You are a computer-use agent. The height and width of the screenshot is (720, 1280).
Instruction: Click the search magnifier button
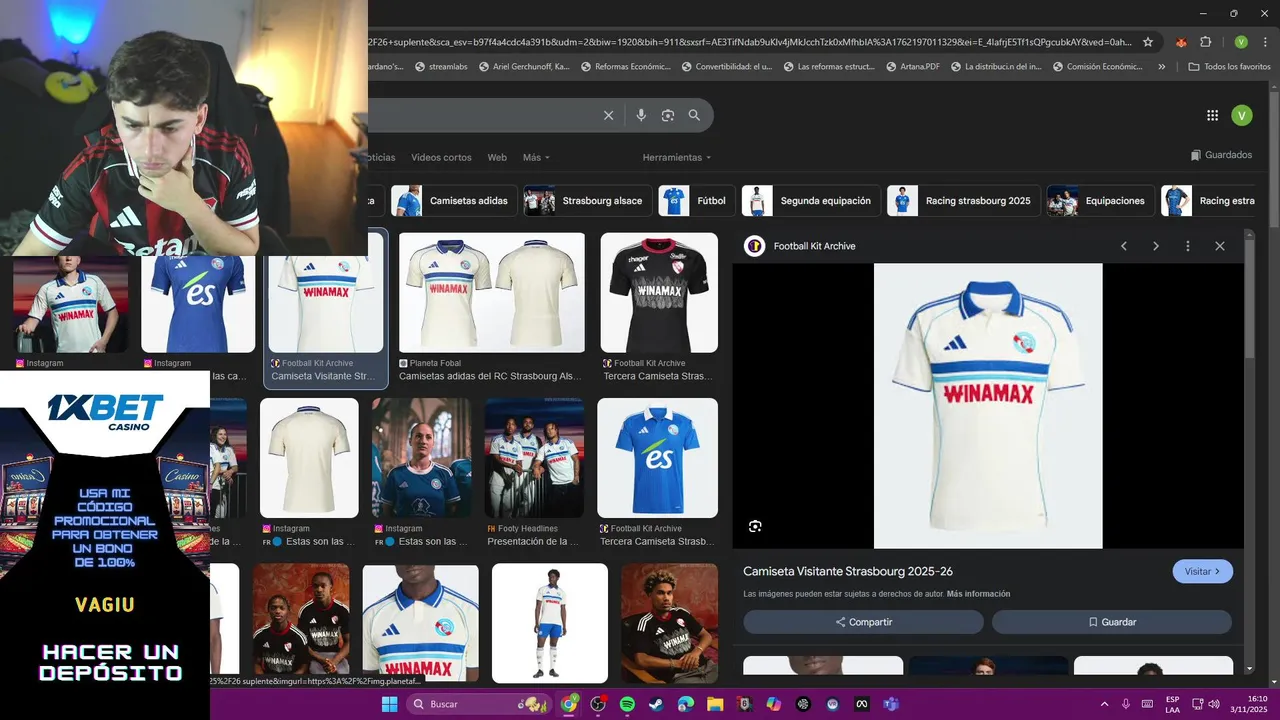(x=694, y=115)
